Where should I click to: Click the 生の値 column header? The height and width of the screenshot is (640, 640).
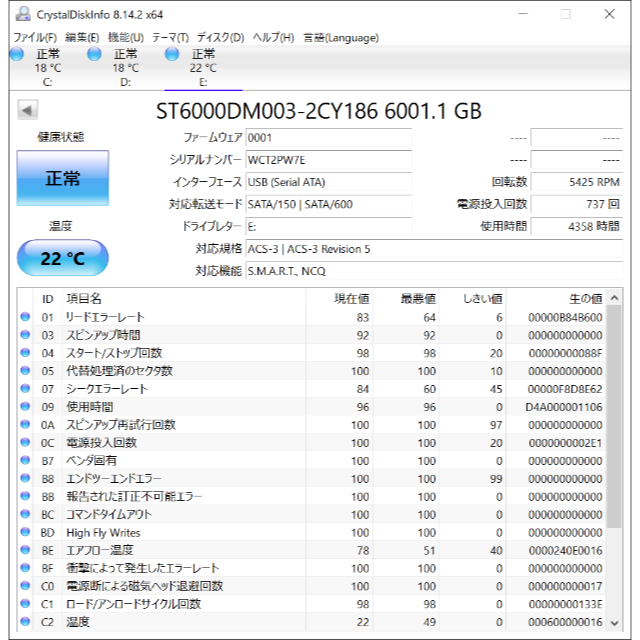click(x=556, y=299)
